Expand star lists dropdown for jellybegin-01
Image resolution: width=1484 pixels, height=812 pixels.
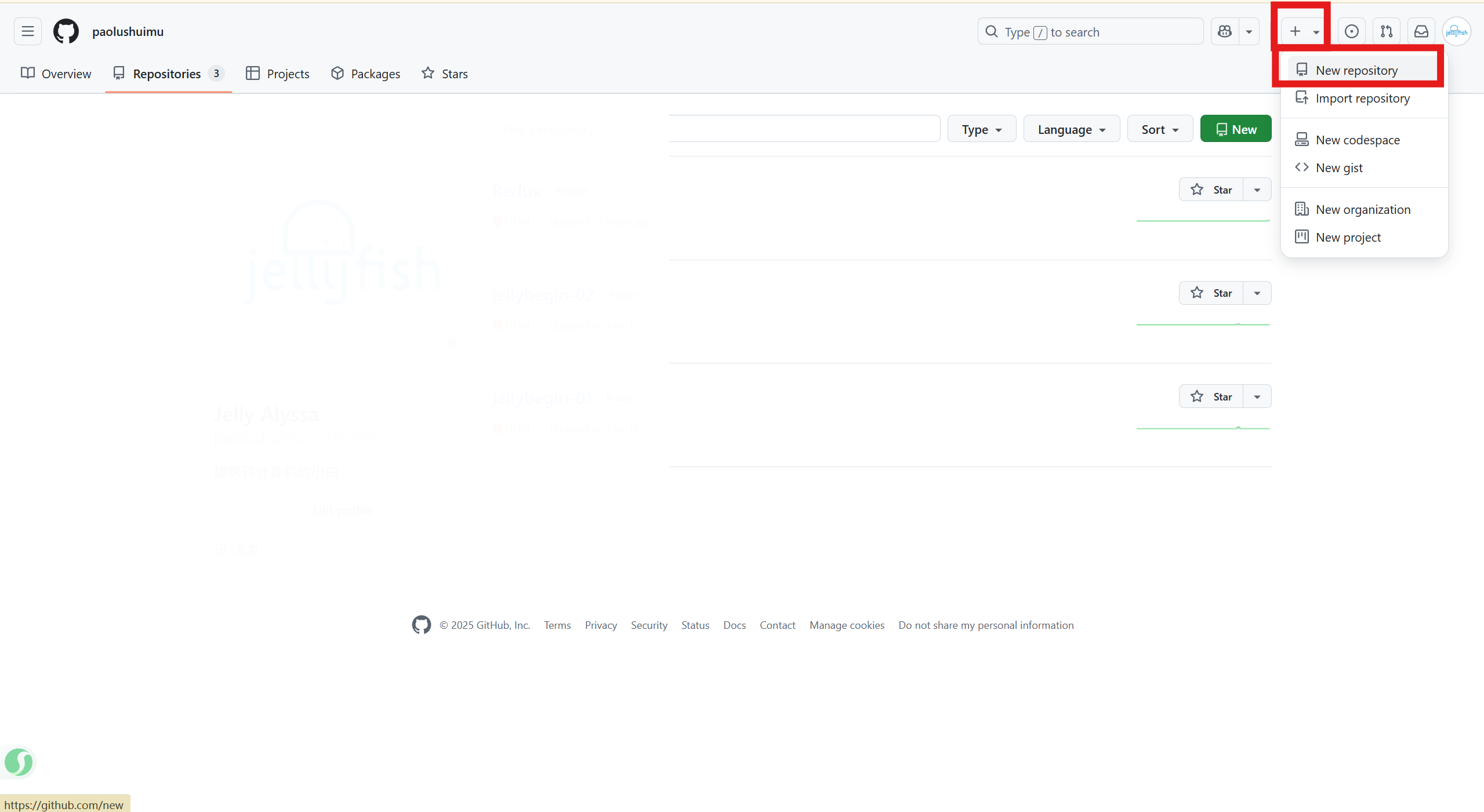[x=1257, y=396]
